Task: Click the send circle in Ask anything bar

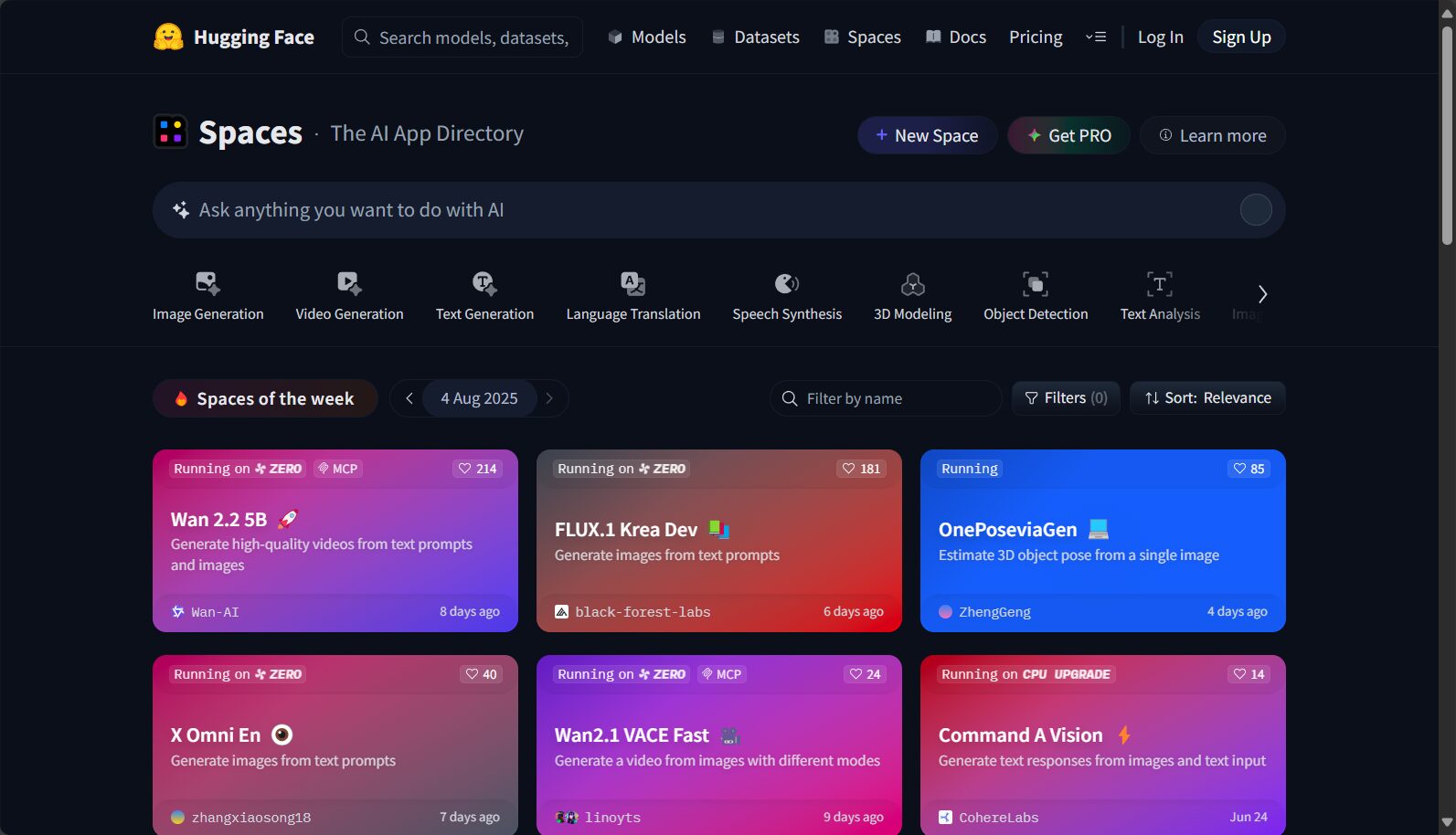Action: click(1256, 210)
